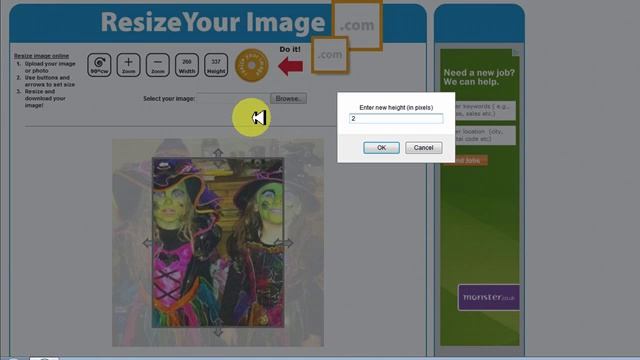This screenshot has height=360, width=640.
Task: Confirm the dialog with OK
Action: point(381,148)
